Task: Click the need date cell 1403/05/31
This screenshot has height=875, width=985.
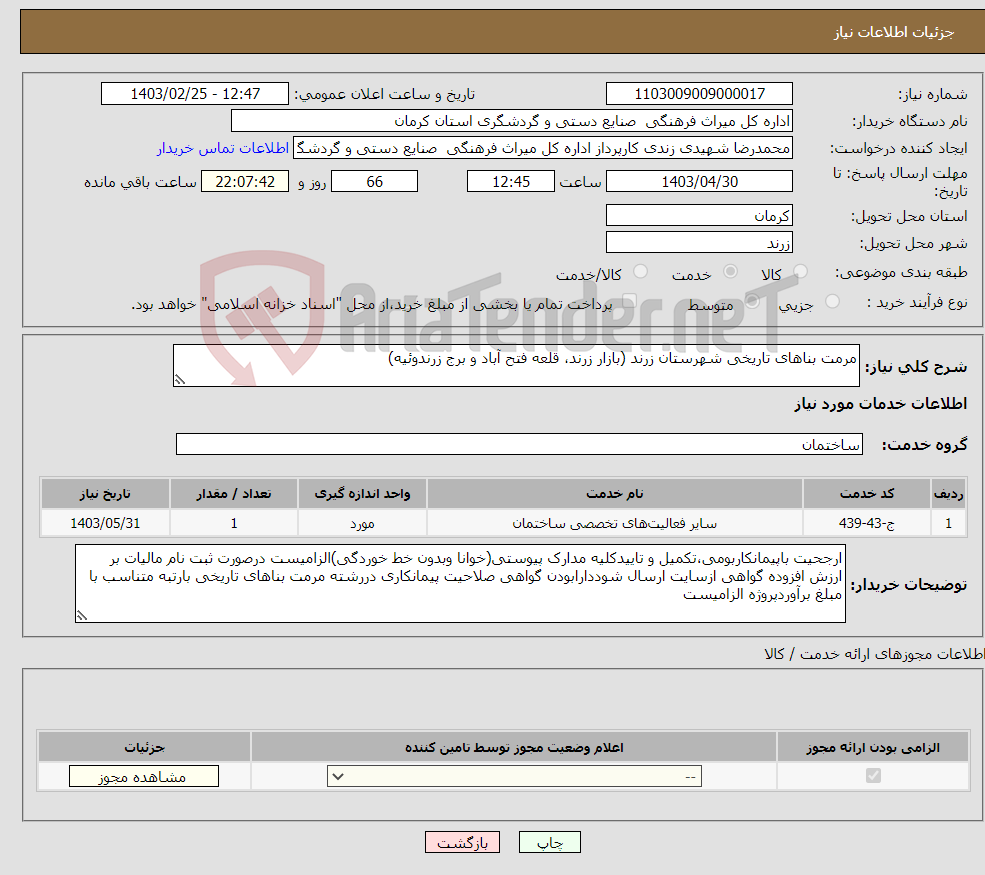Action: click(x=106, y=523)
